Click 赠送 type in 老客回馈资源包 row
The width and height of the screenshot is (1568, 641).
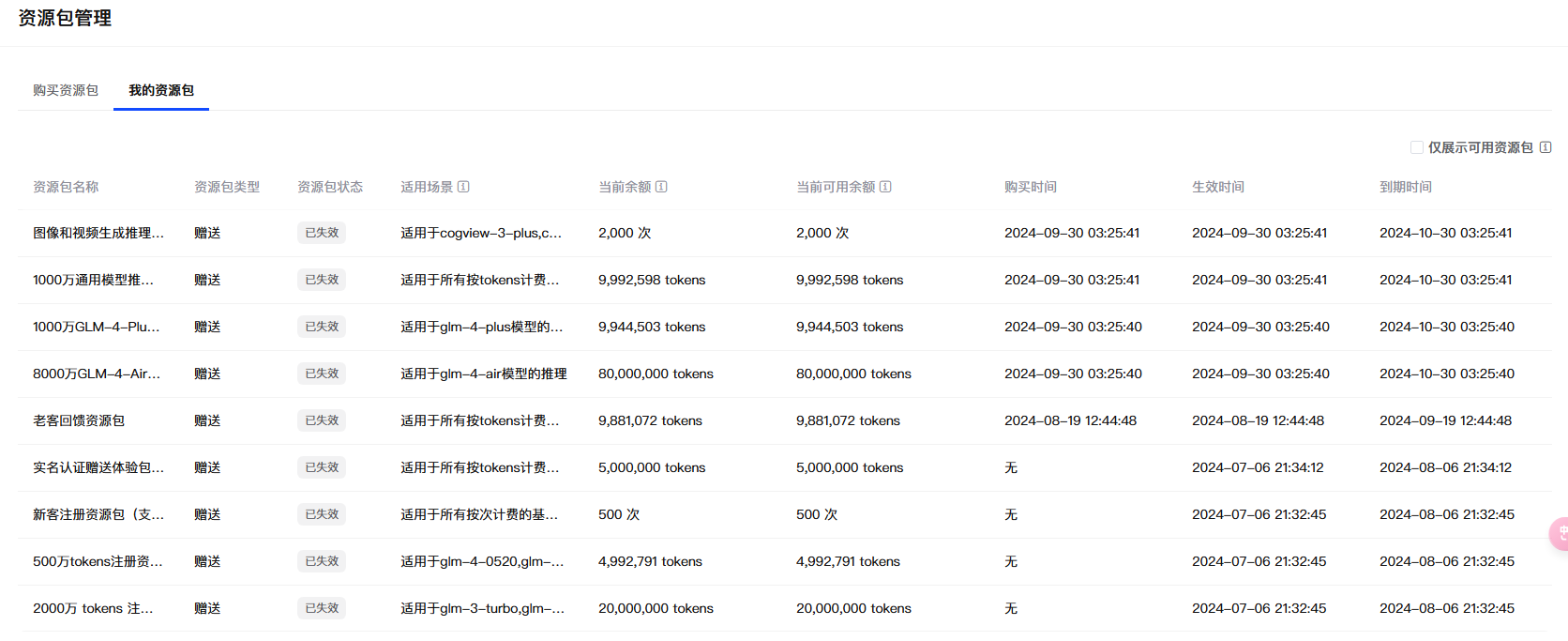pyautogui.click(x=207, y=420)
